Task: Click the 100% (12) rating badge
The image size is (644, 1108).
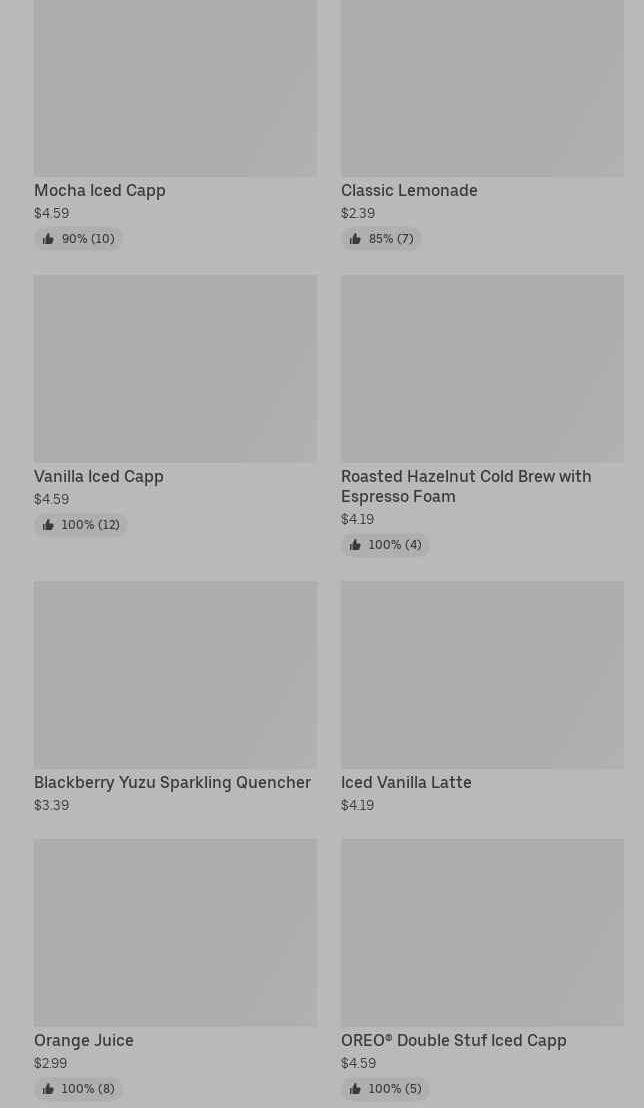Action: pyautogui.click(x=81, y=525)
